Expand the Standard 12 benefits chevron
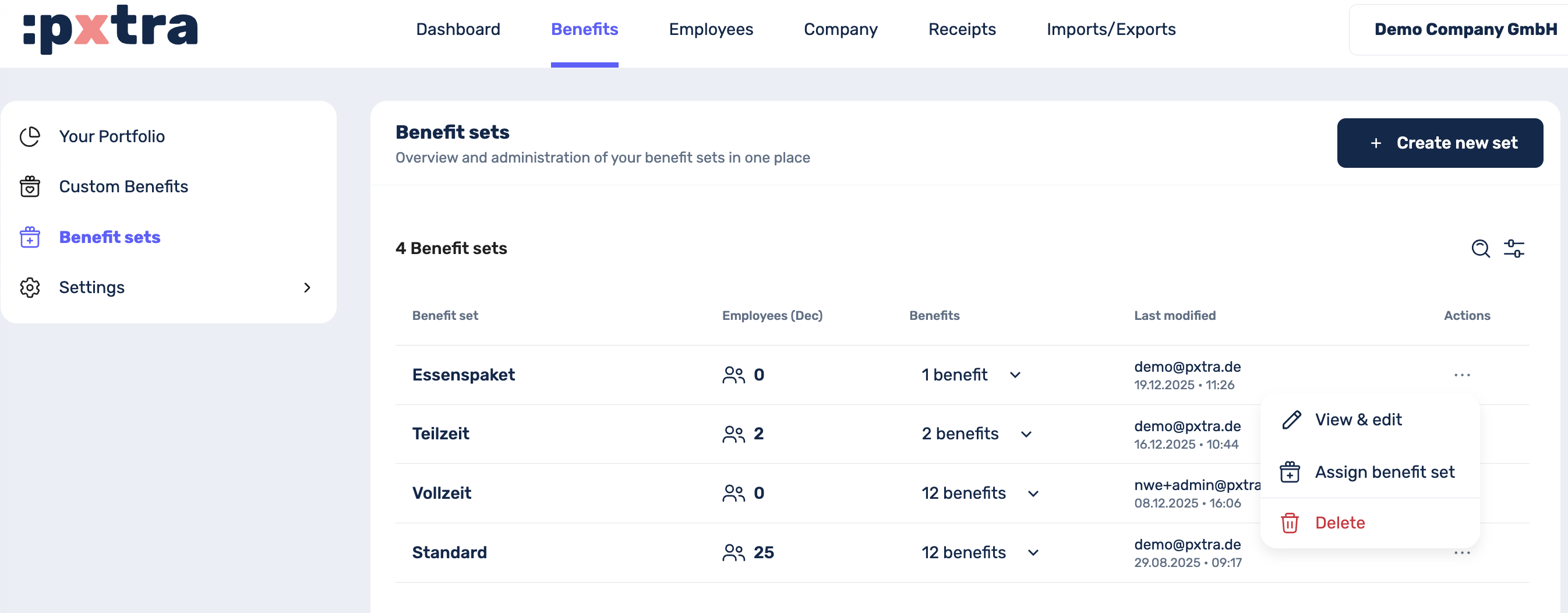Image resolution: width=1568 pixels, height=613 pixels. coord(1033,553)
